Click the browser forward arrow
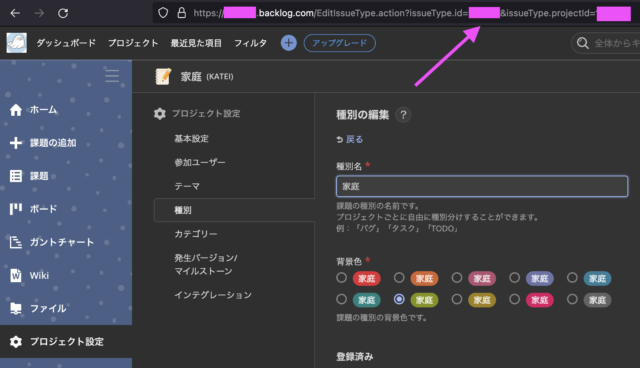This screenshot has width=640, height=368. point(39,13)
